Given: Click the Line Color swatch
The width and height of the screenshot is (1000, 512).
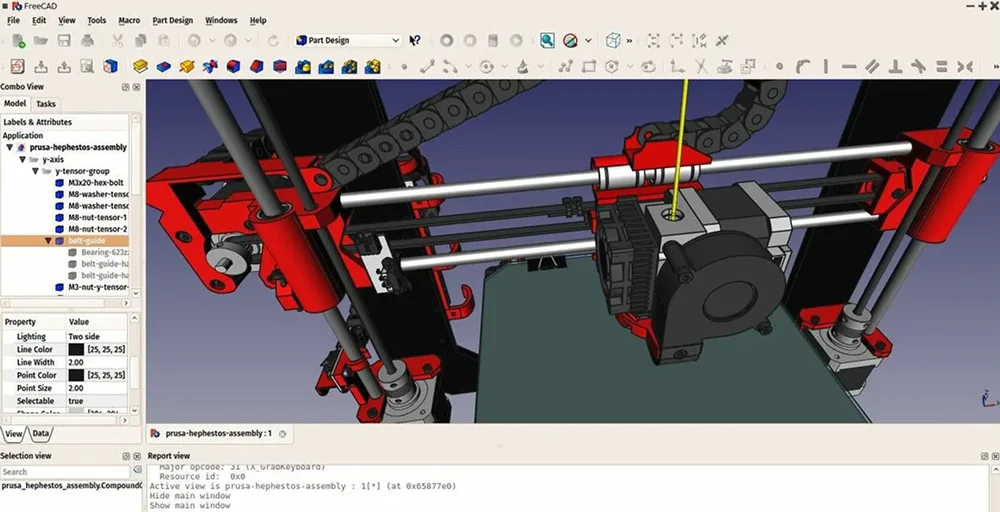Looking at the screenshot, I should (76, 350).
